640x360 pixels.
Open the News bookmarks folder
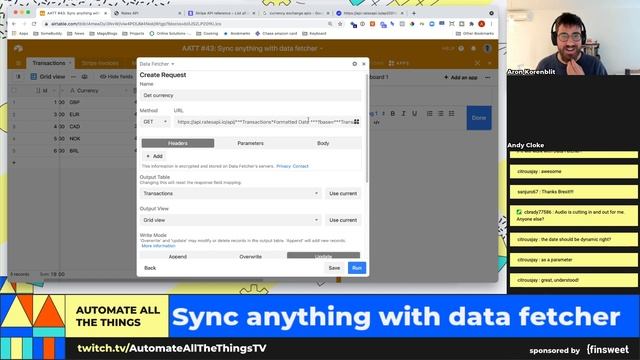pyautogui.click(x=76, y=33)
